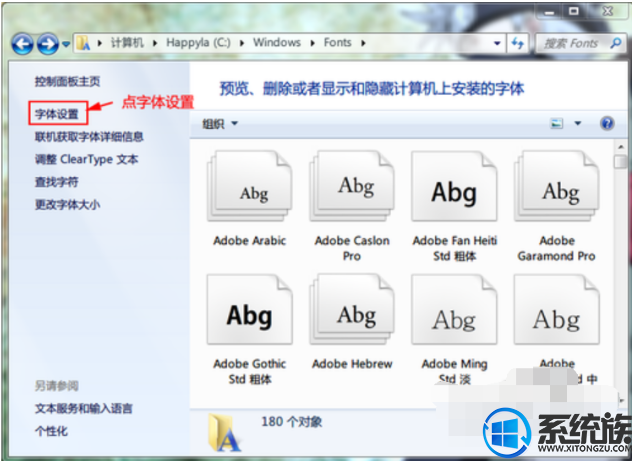Open 更改字体大小 link
632x461 pixels.
coord(67,205)
